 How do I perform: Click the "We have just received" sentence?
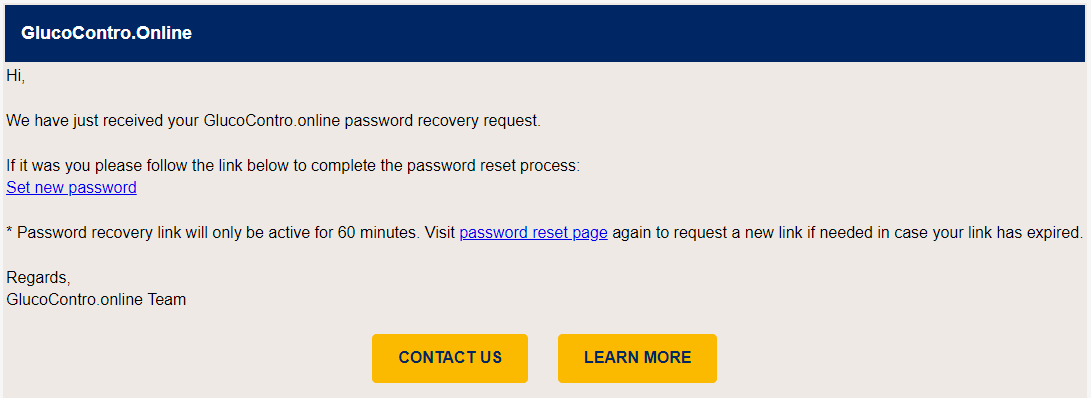[273, 121]
